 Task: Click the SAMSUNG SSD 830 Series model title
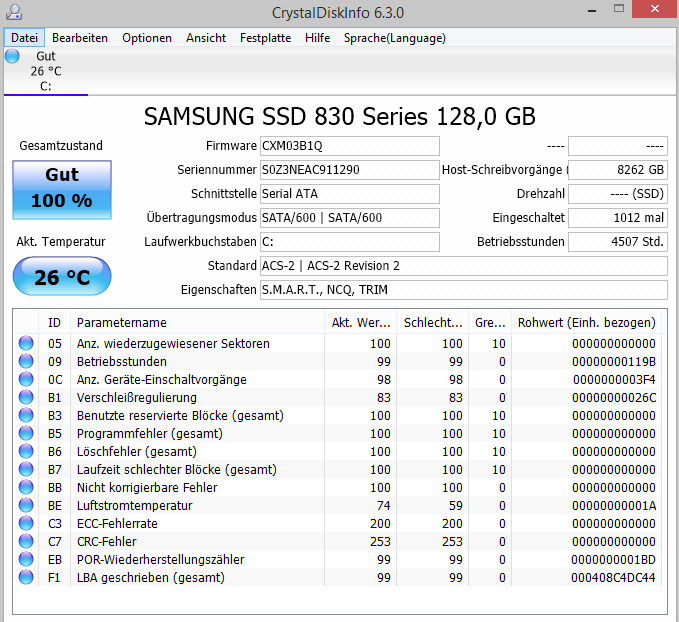click(340, 117)
